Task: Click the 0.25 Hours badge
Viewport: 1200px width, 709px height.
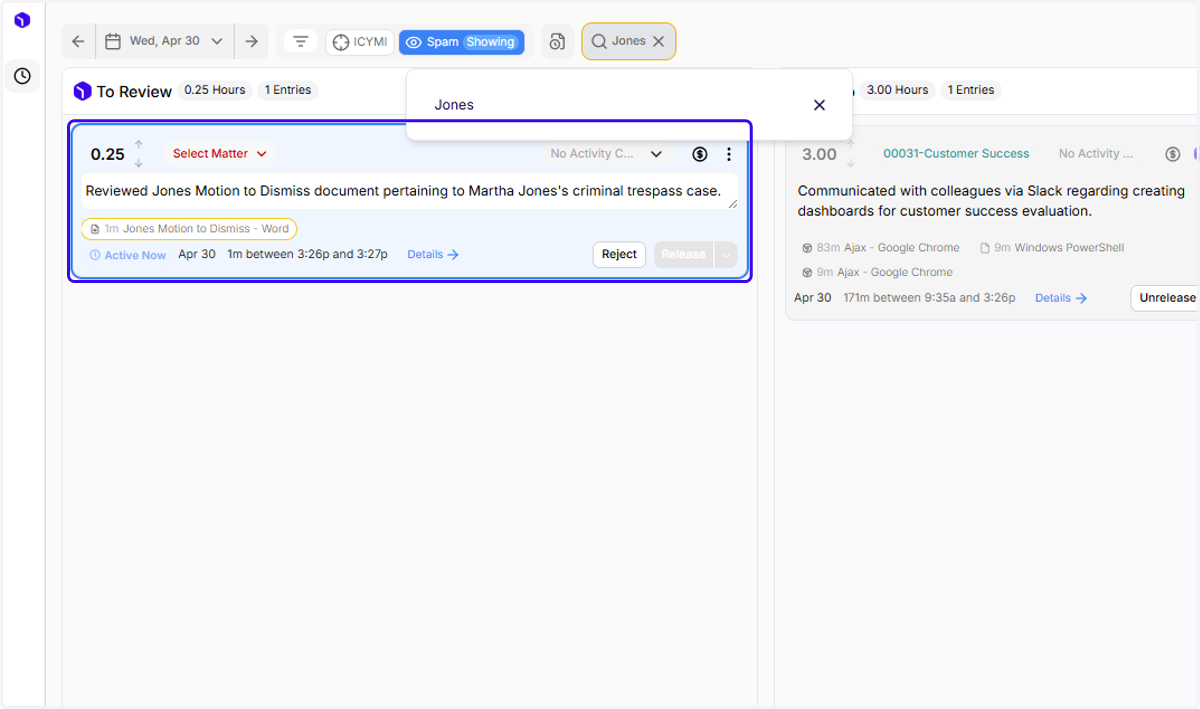Action: point(215,90)
